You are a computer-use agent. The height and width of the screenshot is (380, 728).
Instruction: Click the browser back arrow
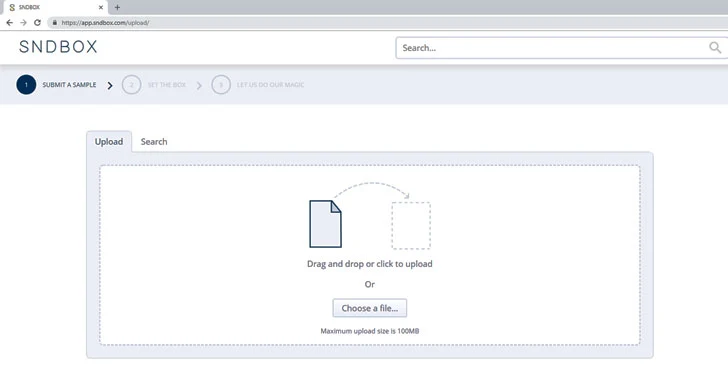[x=10, y=22]
